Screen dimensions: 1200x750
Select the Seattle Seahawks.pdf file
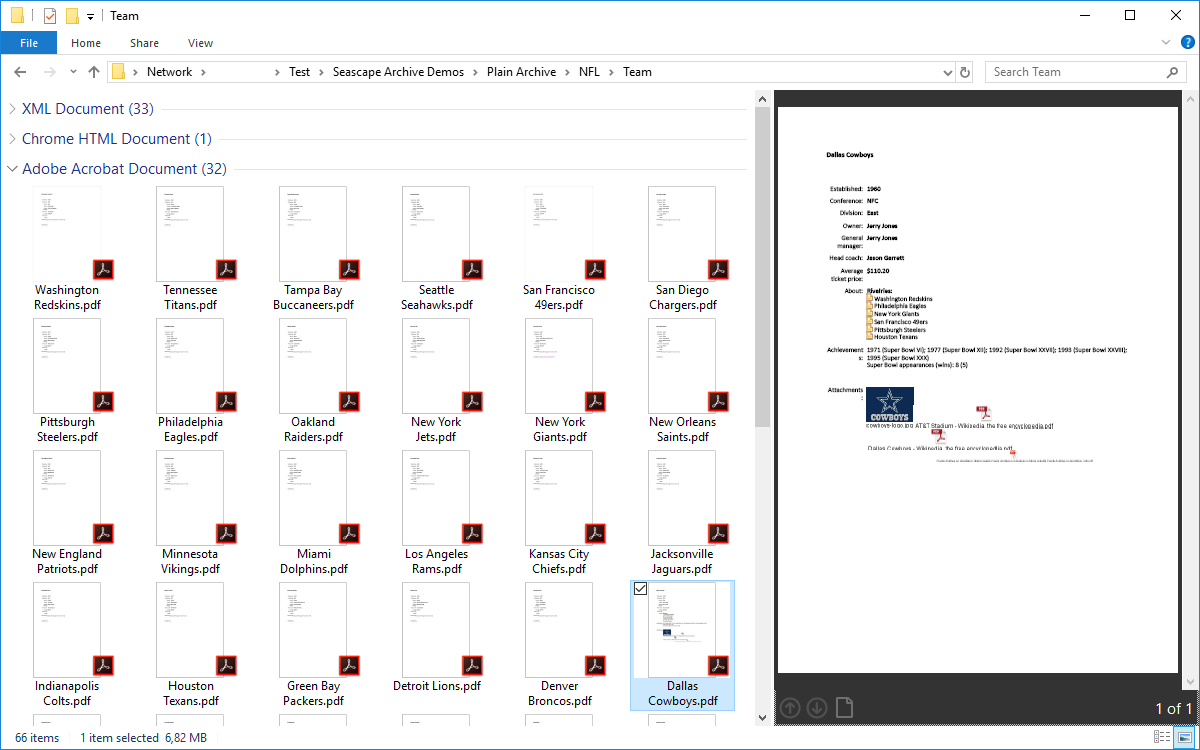[x=436, y=248]
